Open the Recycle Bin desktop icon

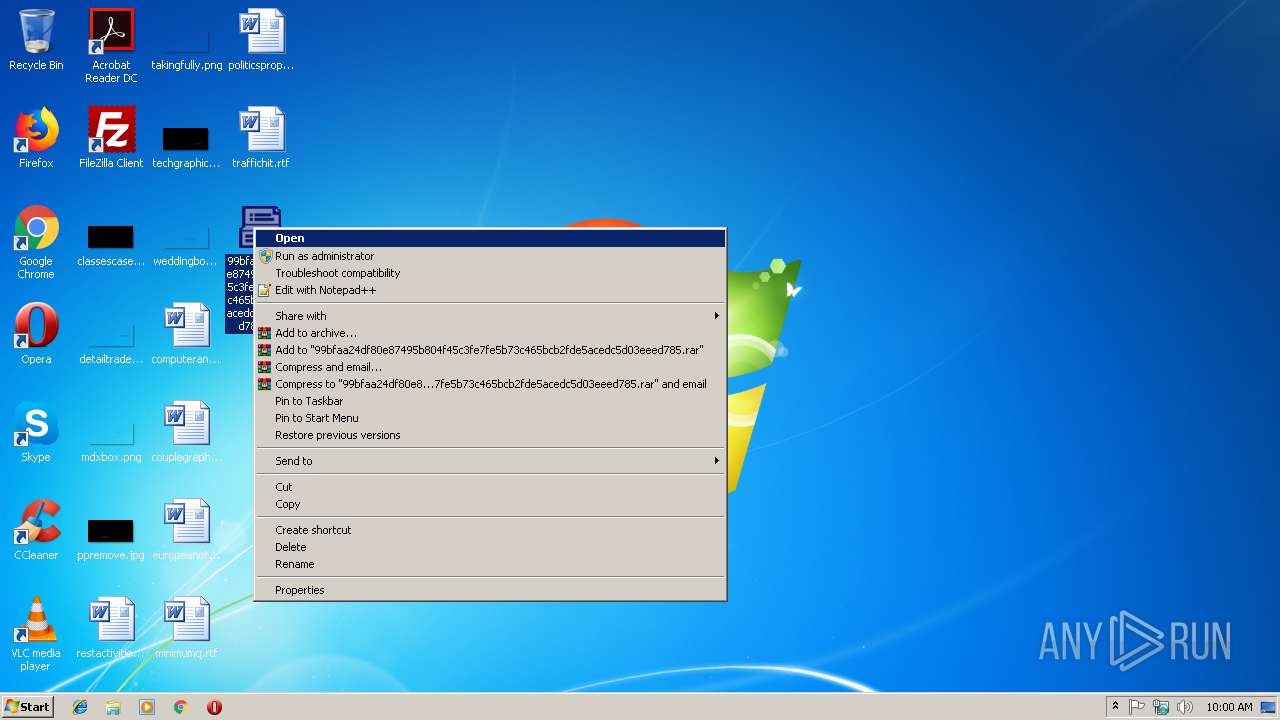[36, 40]
